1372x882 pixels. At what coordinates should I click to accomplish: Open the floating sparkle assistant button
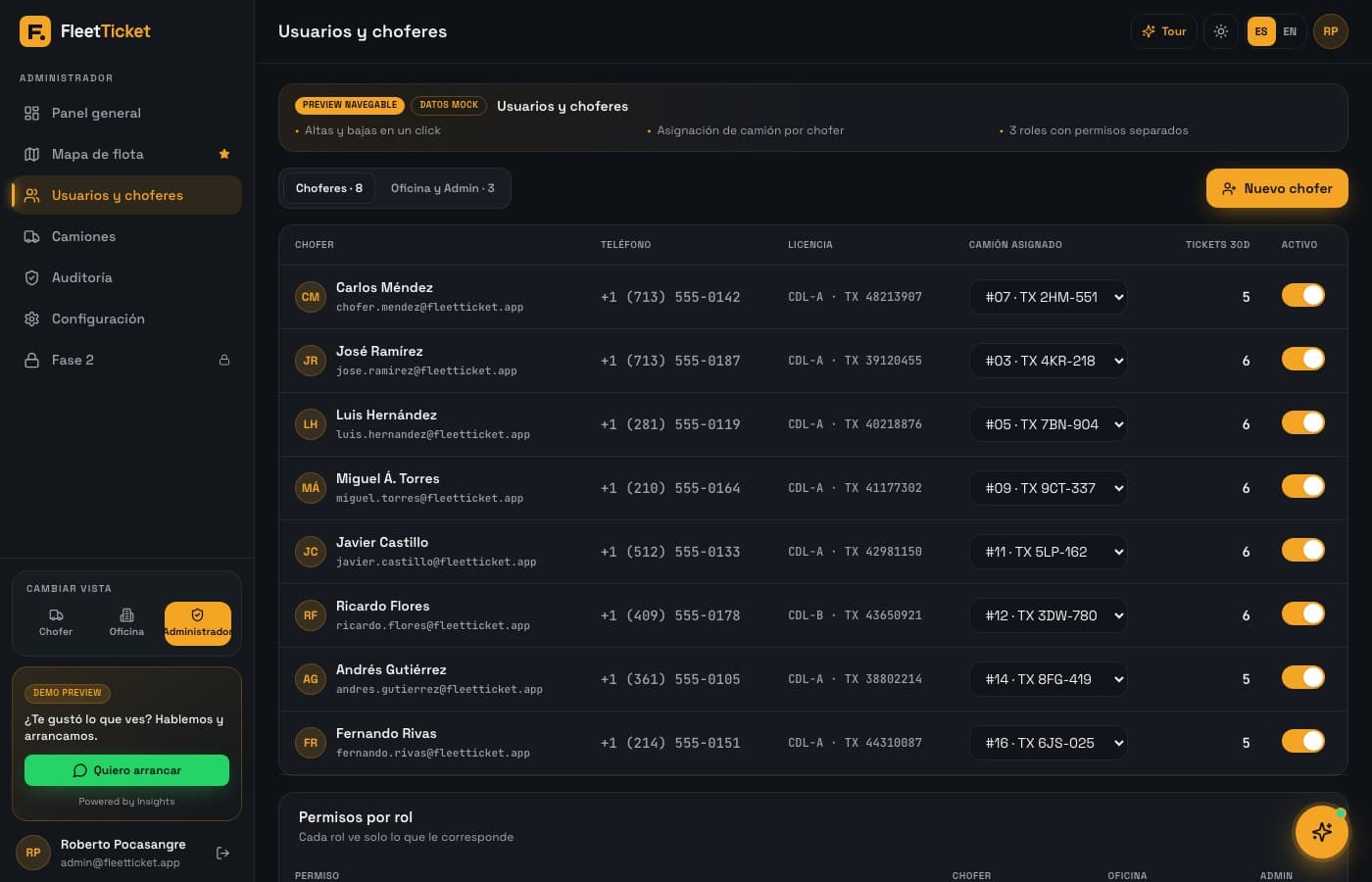pos(1322,832)
